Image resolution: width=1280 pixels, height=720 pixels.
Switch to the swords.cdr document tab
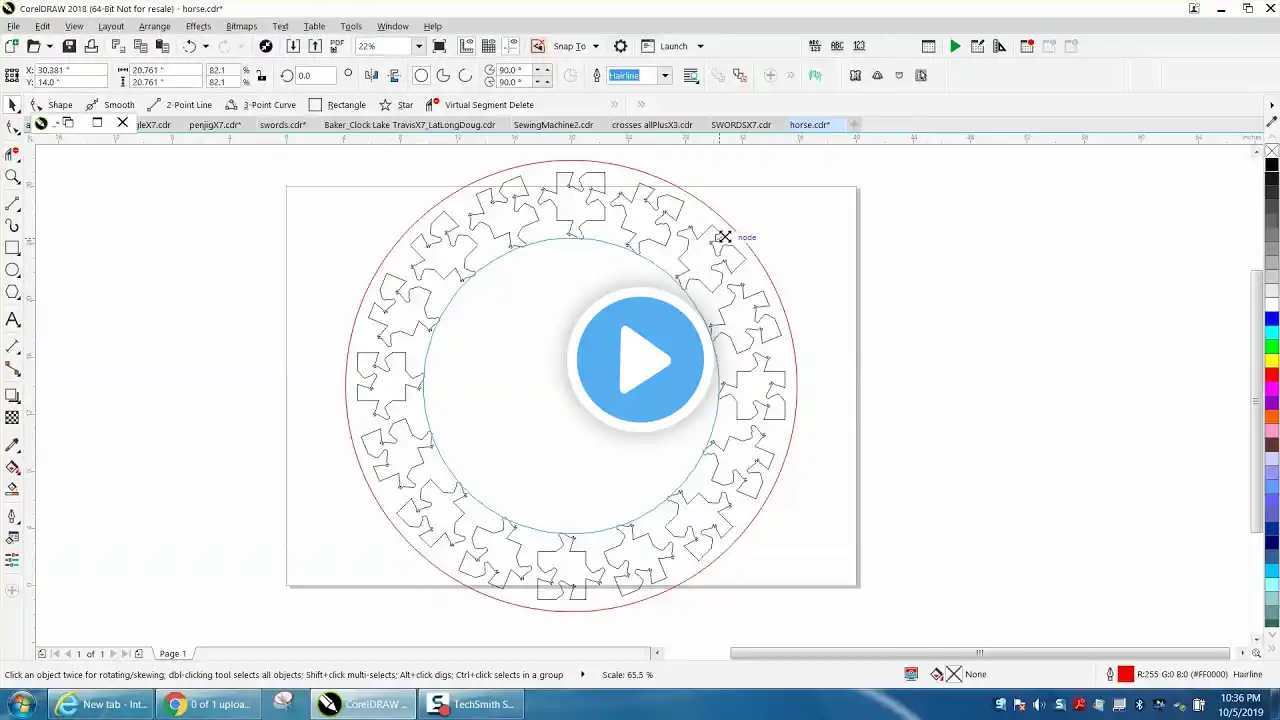coord(283,125)
